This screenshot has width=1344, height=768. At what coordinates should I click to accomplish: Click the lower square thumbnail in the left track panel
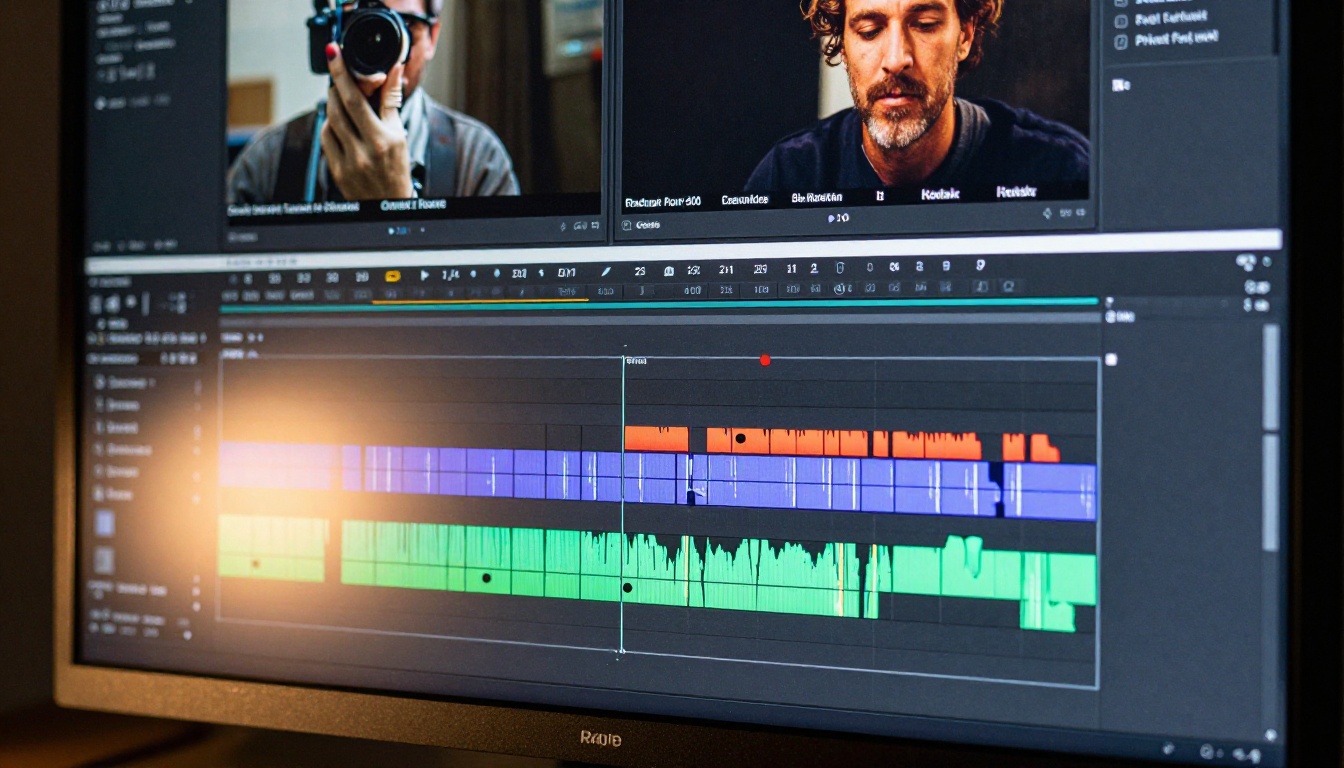[x=104, y=560]
